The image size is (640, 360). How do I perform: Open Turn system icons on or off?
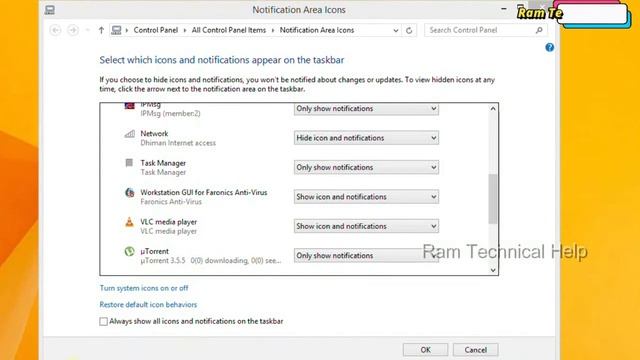[x=144, y=288]
